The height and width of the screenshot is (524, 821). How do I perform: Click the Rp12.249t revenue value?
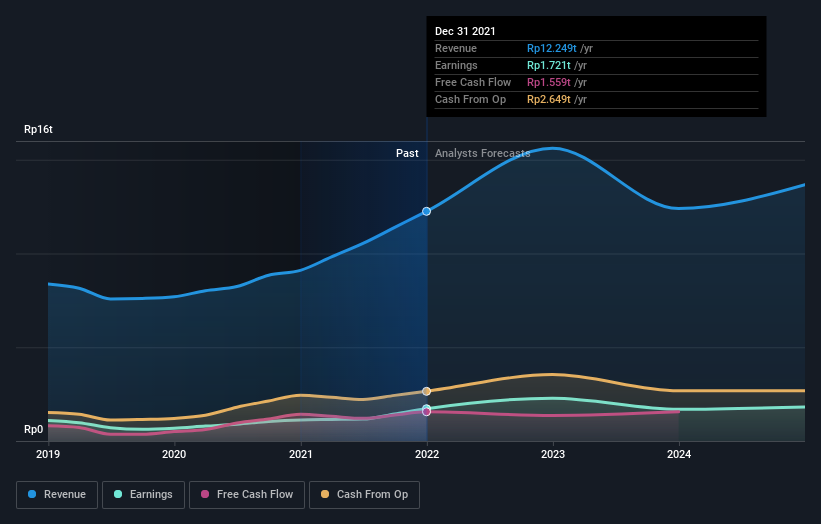click(x=551, y=48)
